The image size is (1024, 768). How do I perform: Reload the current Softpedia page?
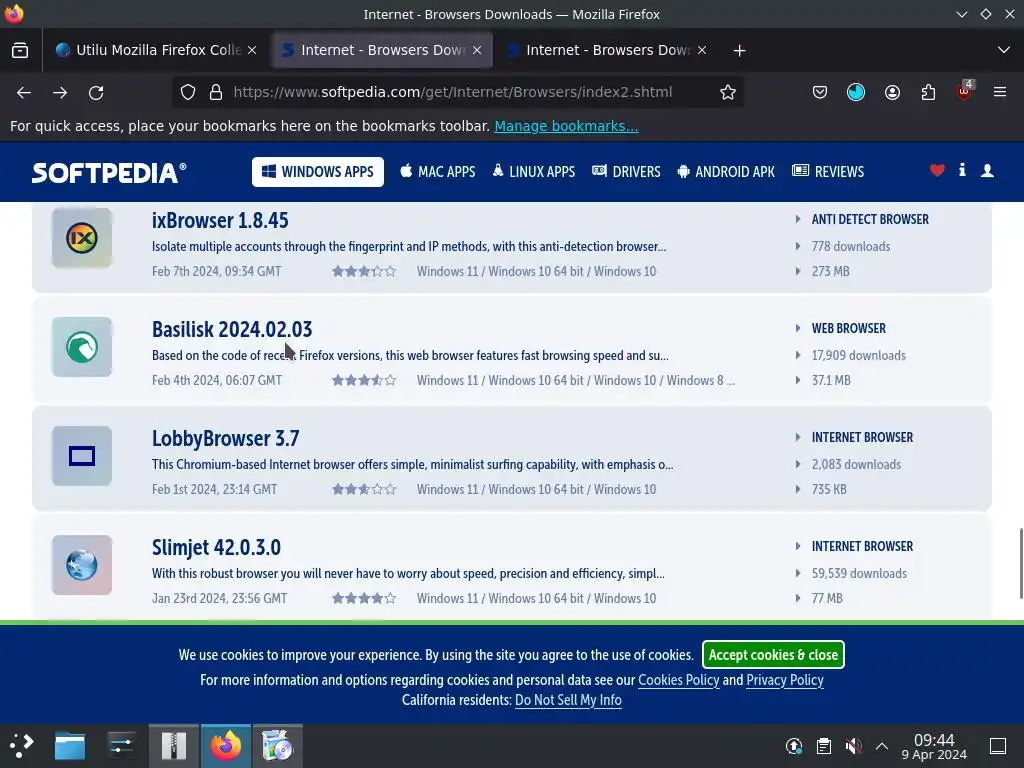click(96, 93)
